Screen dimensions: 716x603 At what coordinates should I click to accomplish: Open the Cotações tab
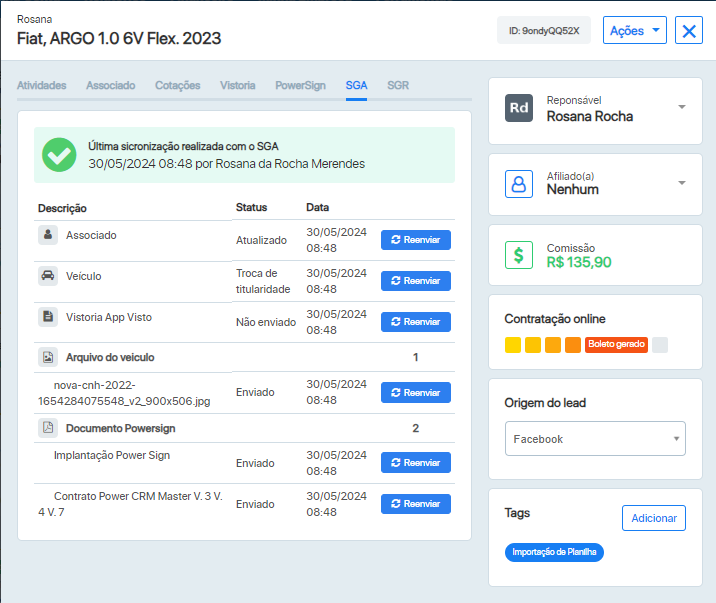(178, 85)
